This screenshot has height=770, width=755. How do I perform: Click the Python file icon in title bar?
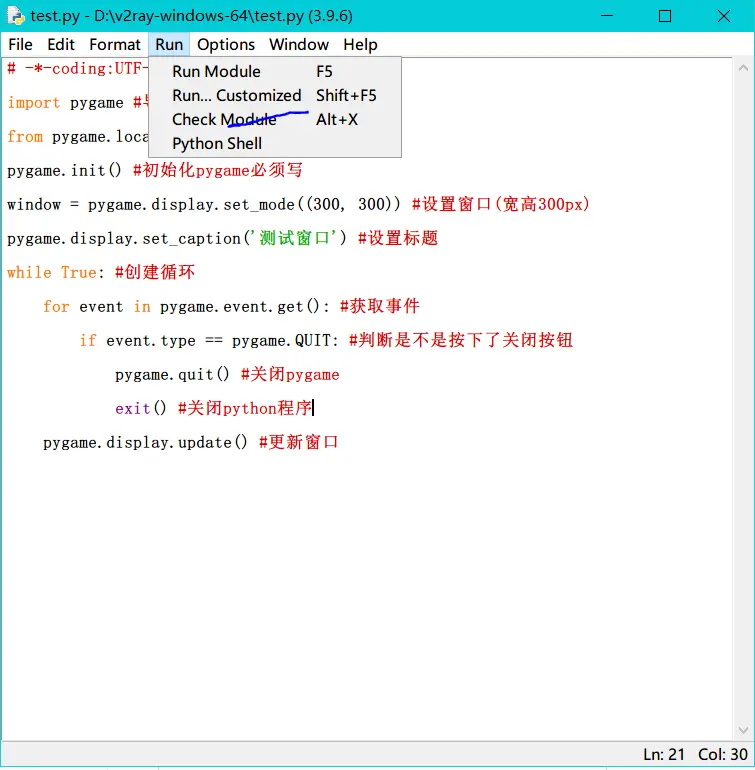(x=16, y=16)
